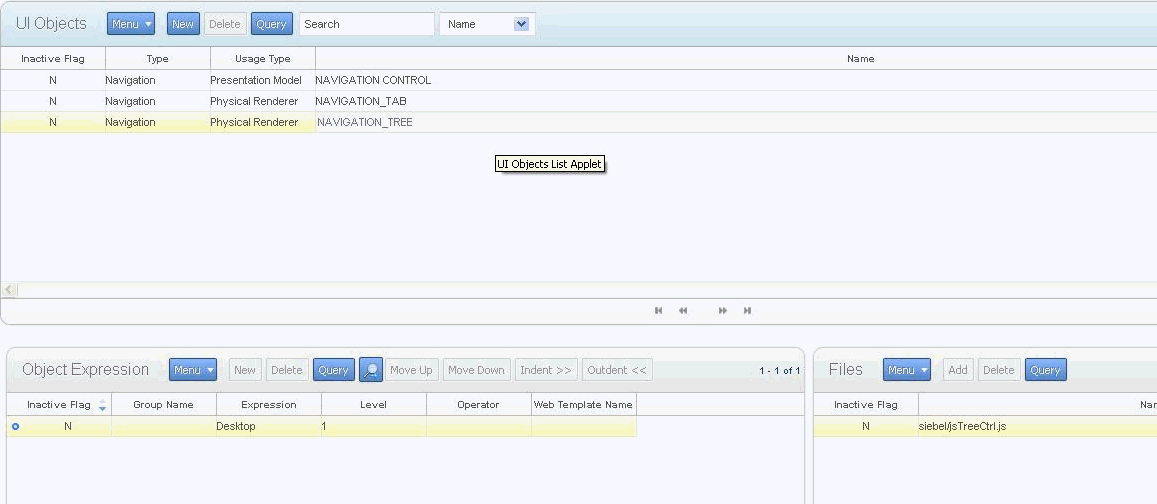Click the Outdent << button
Screen dimensions: 1157x504
coord(617,370)
